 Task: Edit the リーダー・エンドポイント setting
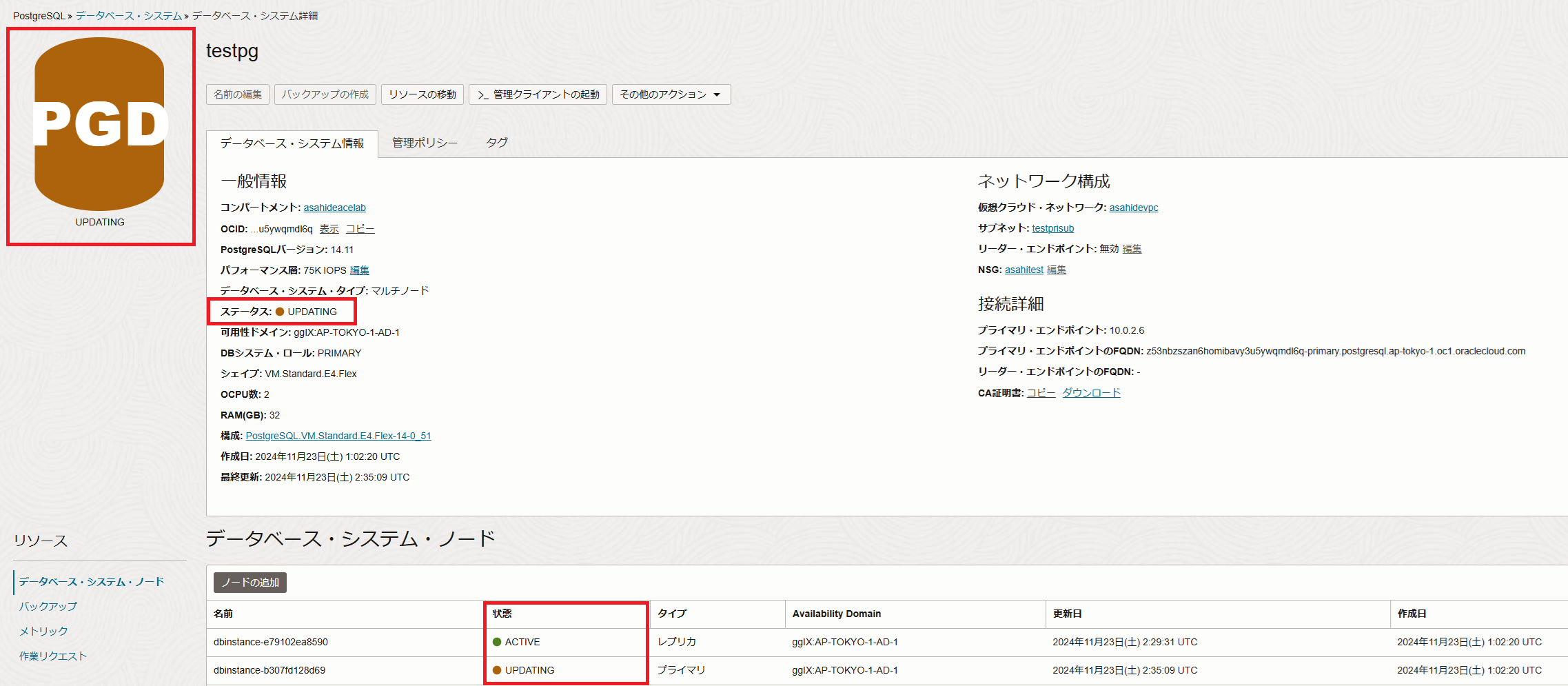pos(1132,249)
